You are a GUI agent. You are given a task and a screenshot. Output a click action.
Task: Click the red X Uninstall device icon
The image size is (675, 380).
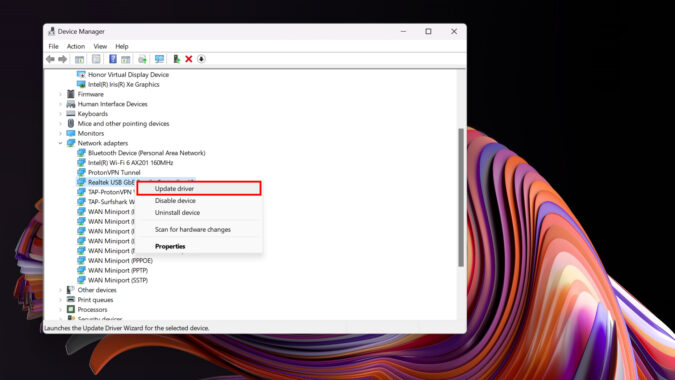click(x=189, y=59)
